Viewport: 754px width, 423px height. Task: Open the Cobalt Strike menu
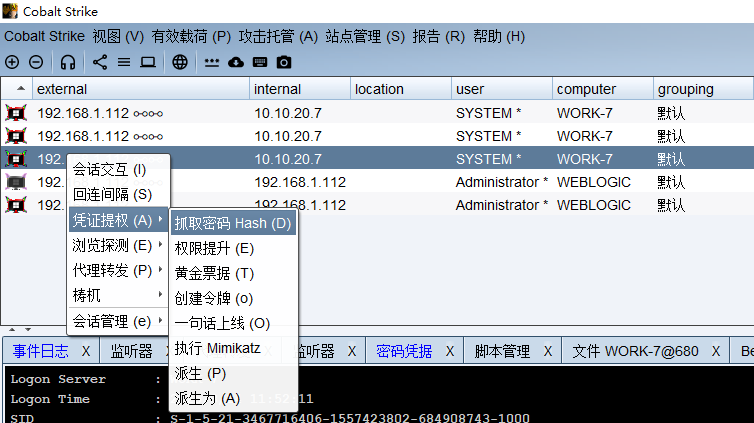[x=44, y=37]
